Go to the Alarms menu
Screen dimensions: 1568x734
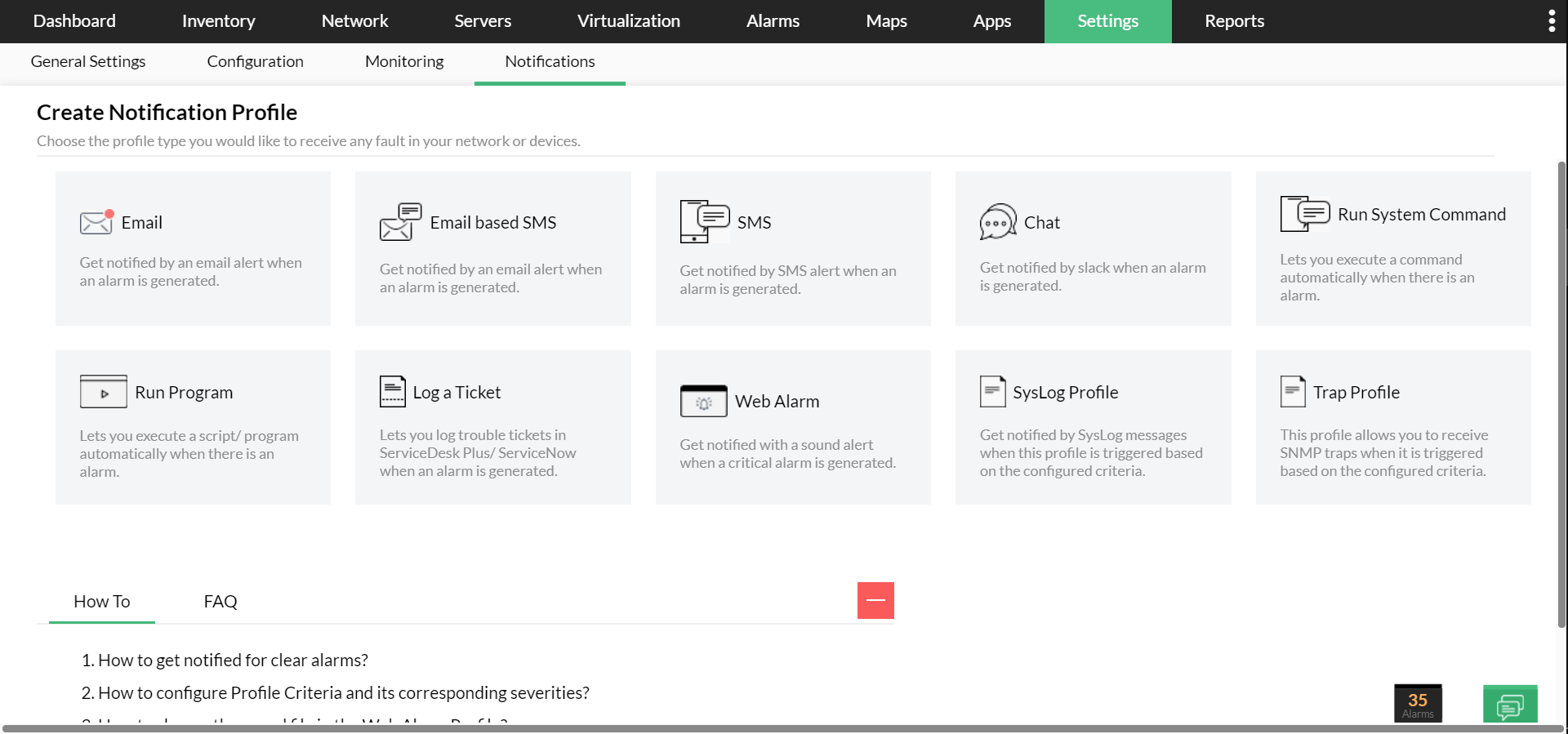click(773, 21)
